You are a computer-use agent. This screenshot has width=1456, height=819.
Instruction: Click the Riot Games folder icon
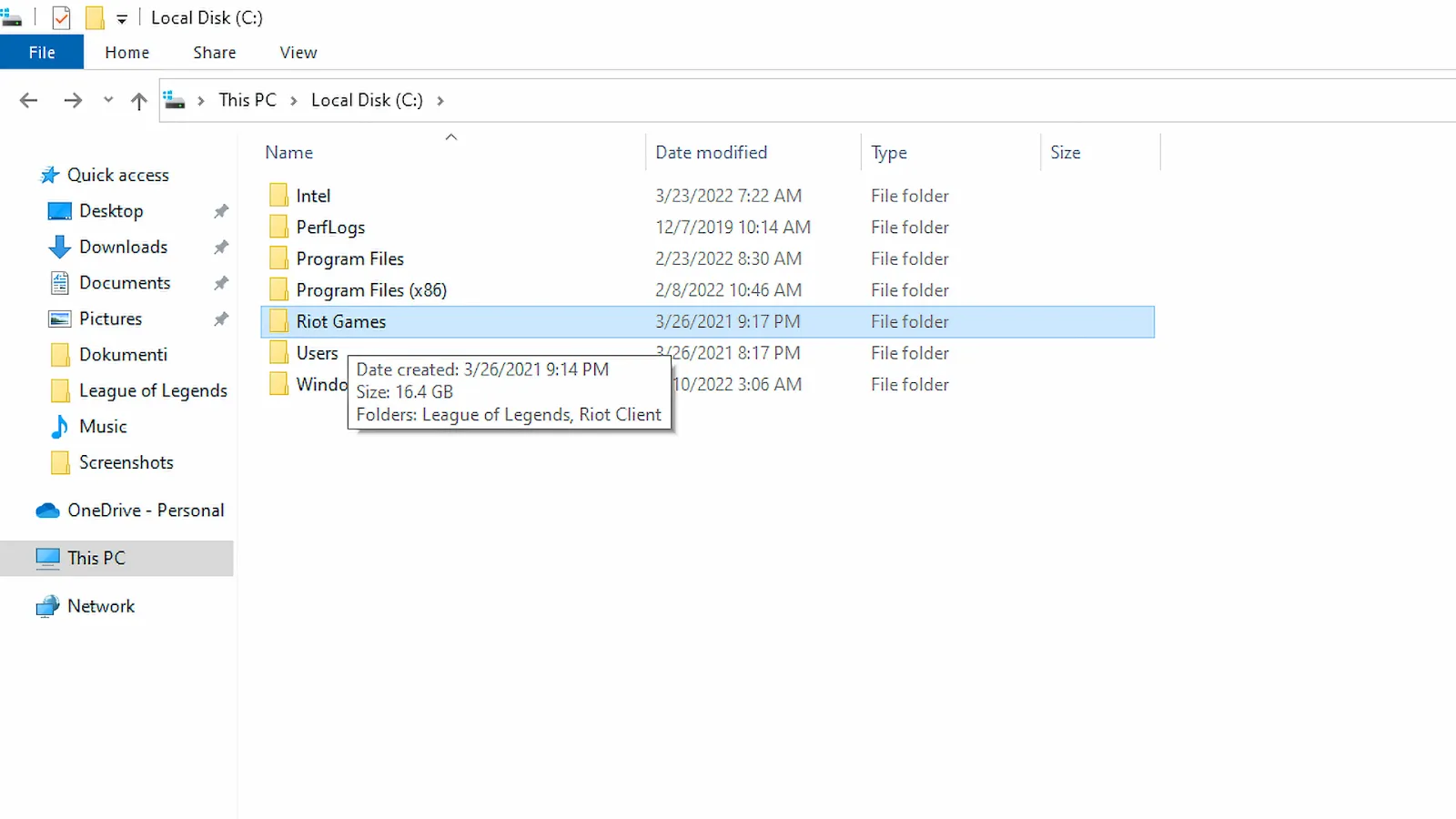point(278,322)
